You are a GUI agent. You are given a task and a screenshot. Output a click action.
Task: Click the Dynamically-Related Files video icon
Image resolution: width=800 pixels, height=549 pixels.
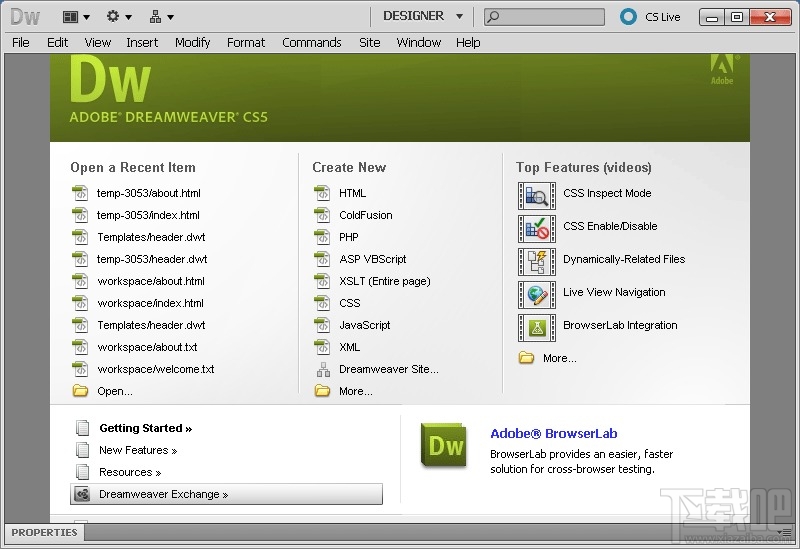537,262
